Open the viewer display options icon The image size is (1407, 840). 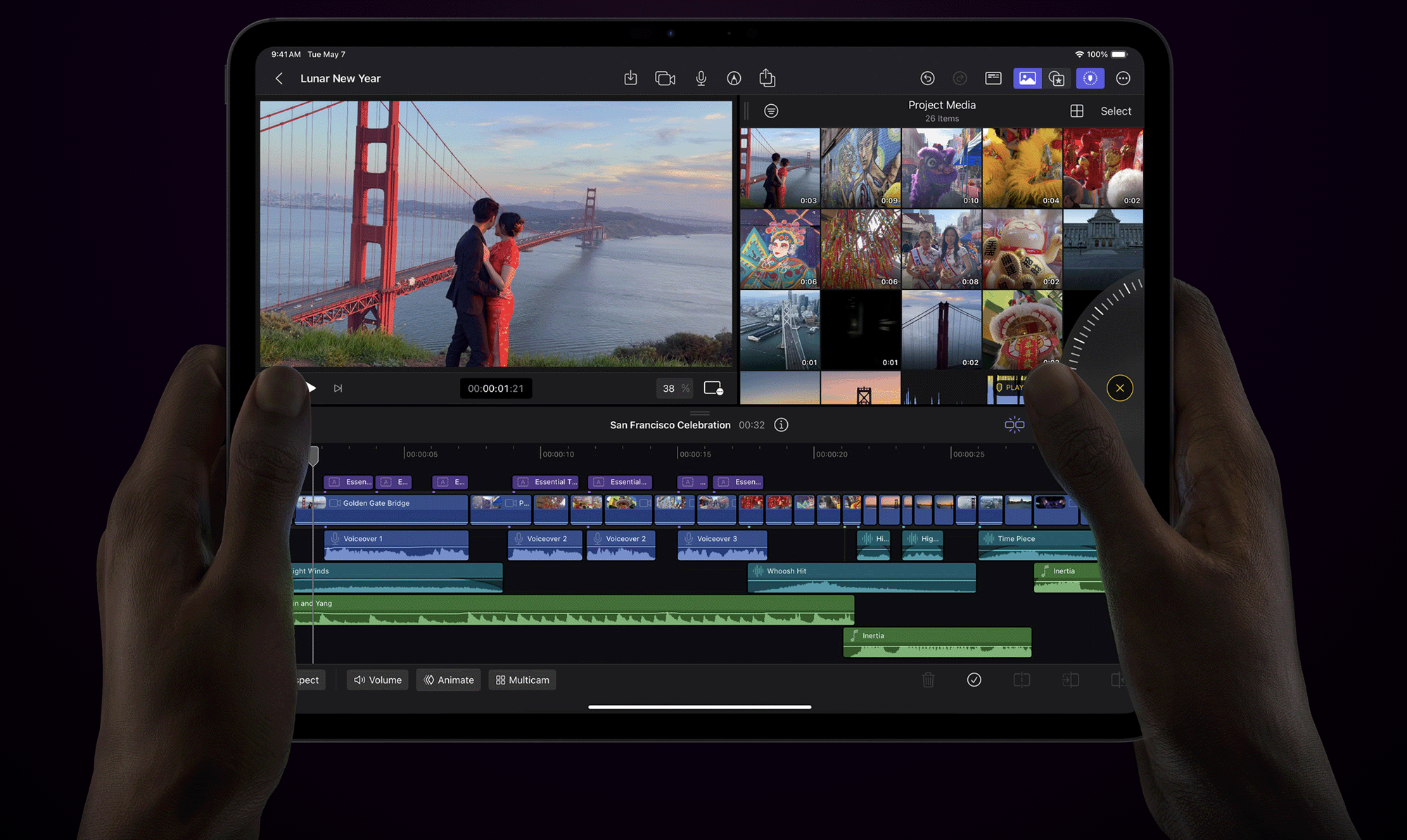pos(713,388)
